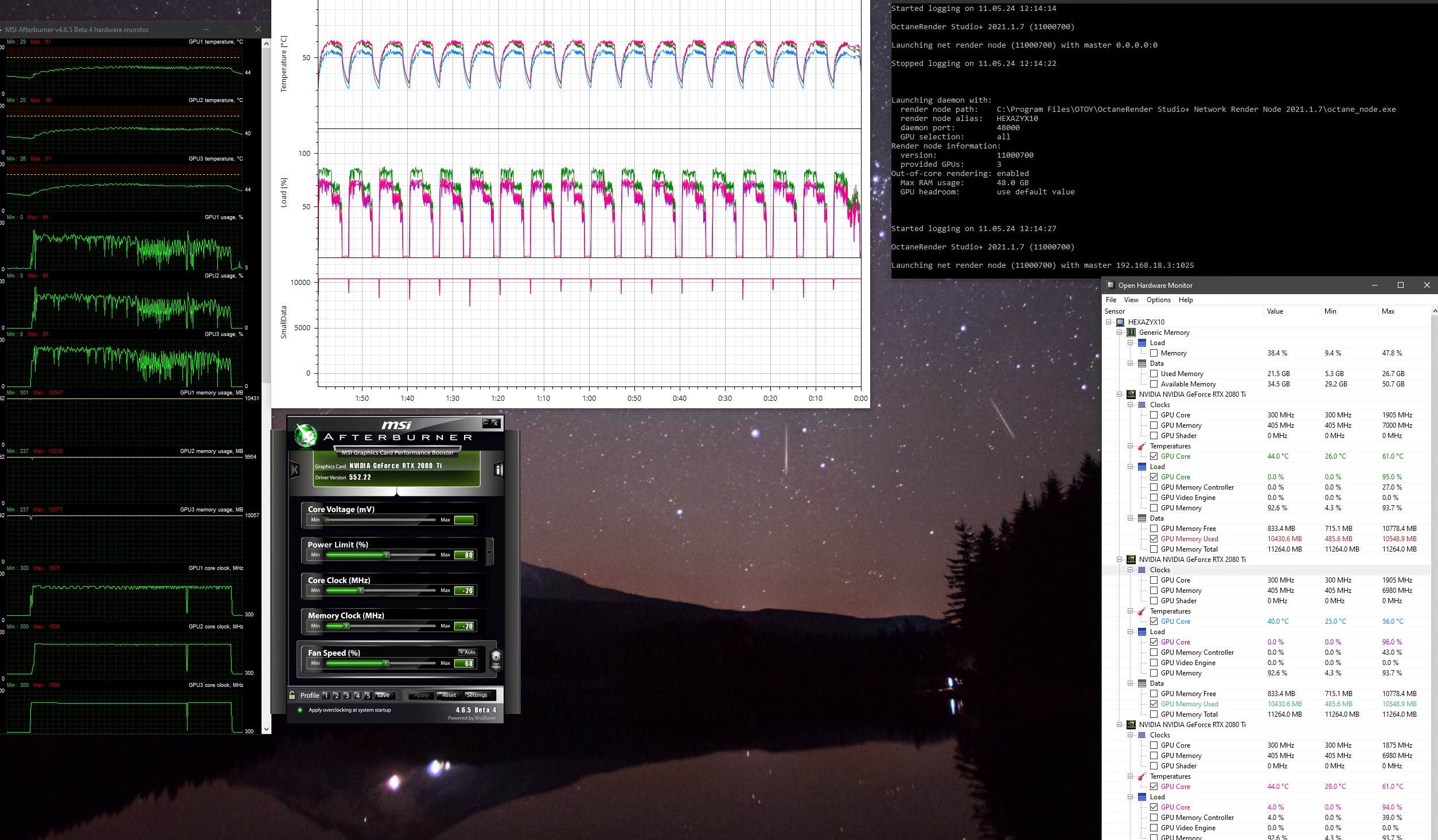Click the Afterburner Settings button
Screen dimensions: 1438x840
click(476, 695)
